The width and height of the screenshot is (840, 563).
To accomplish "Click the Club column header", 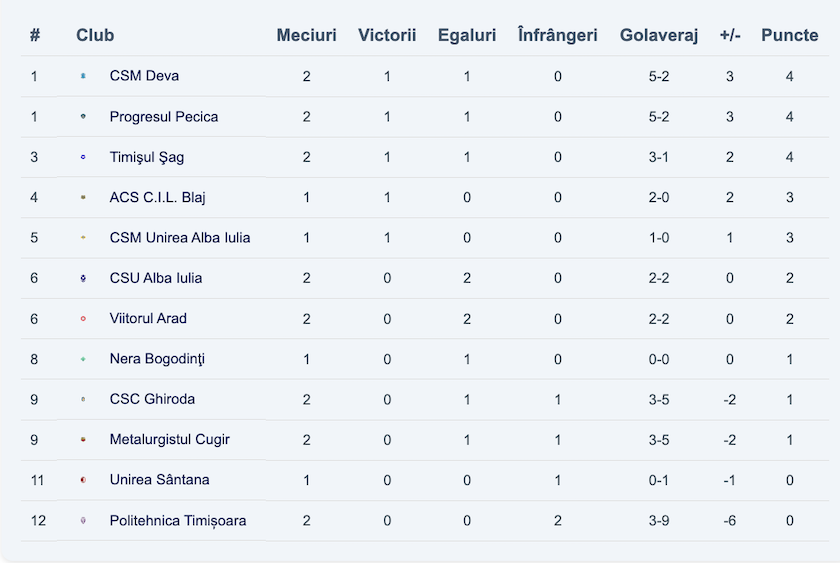I will [95, 35].
